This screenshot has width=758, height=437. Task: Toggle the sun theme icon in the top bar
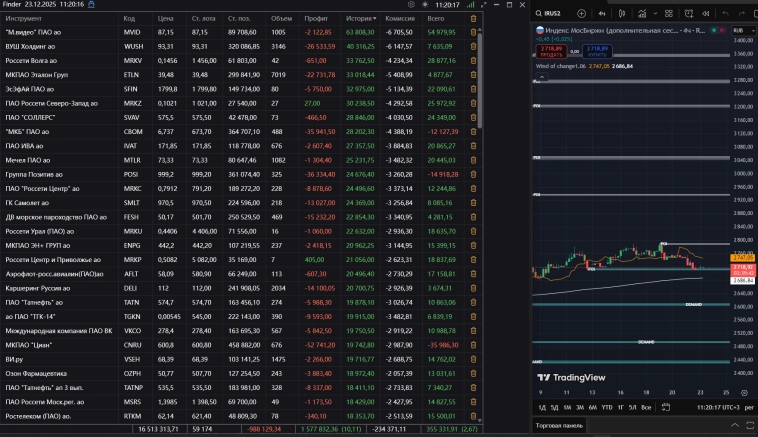pos(424,5)
